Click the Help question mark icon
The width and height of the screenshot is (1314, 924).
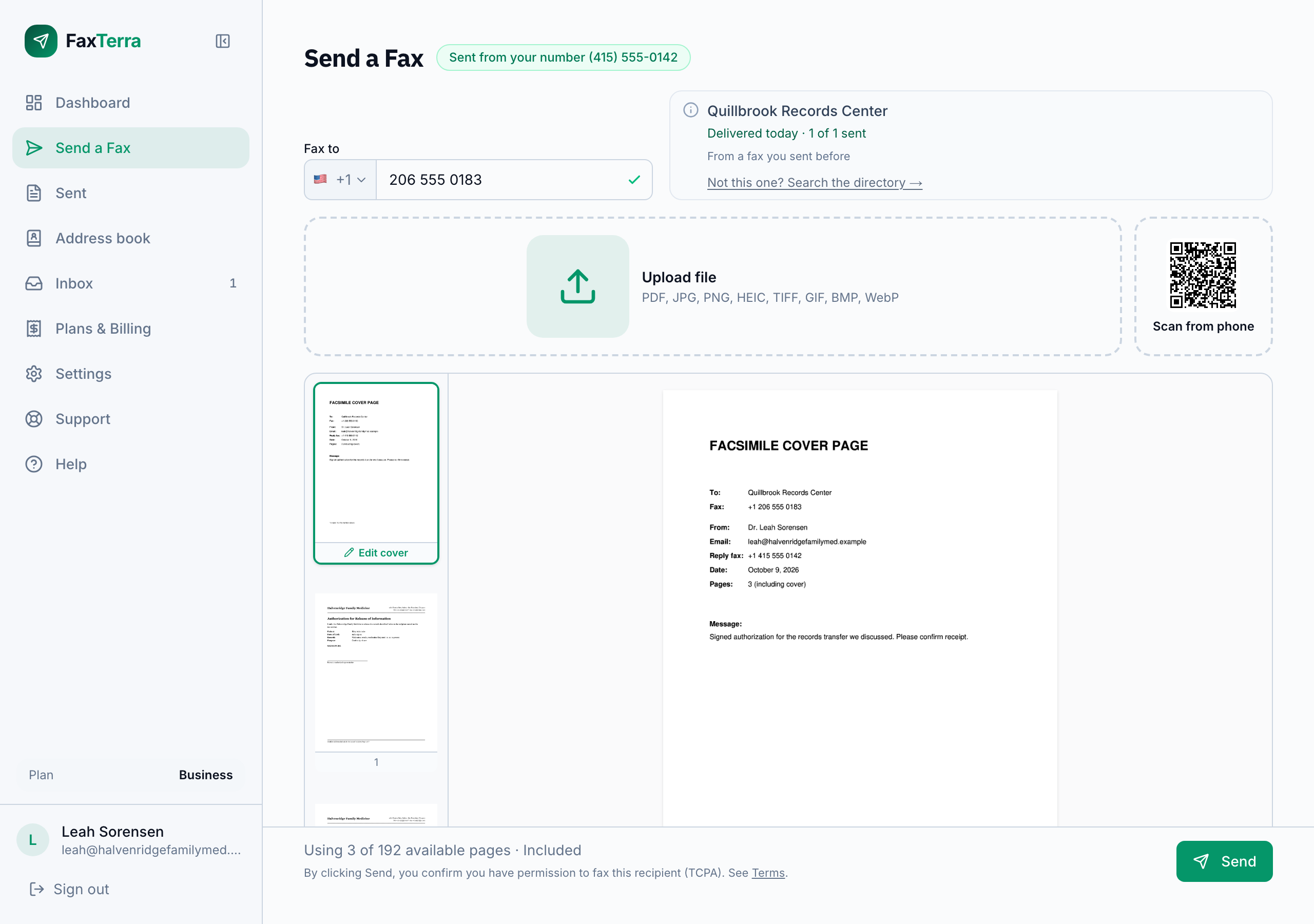[34, 464]
